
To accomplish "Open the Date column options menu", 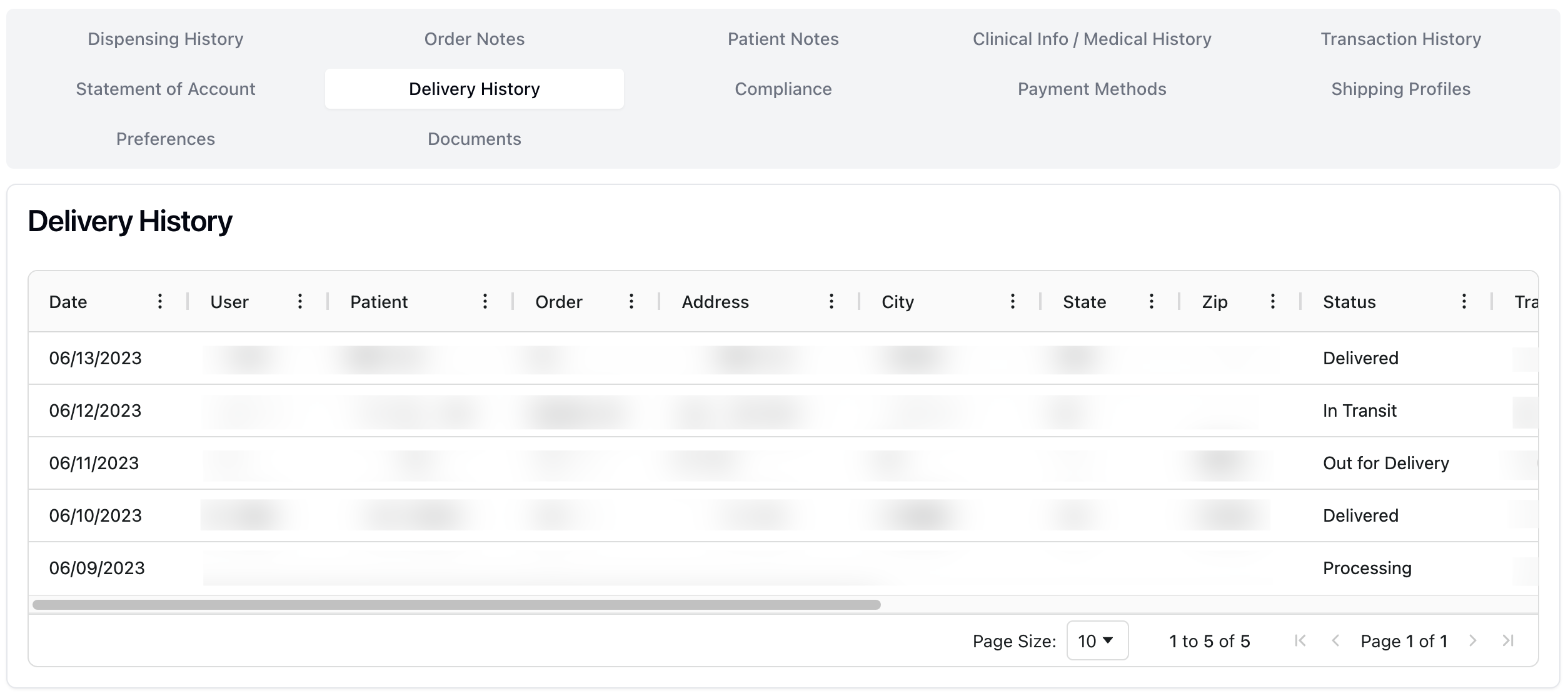I will point(160,302).
